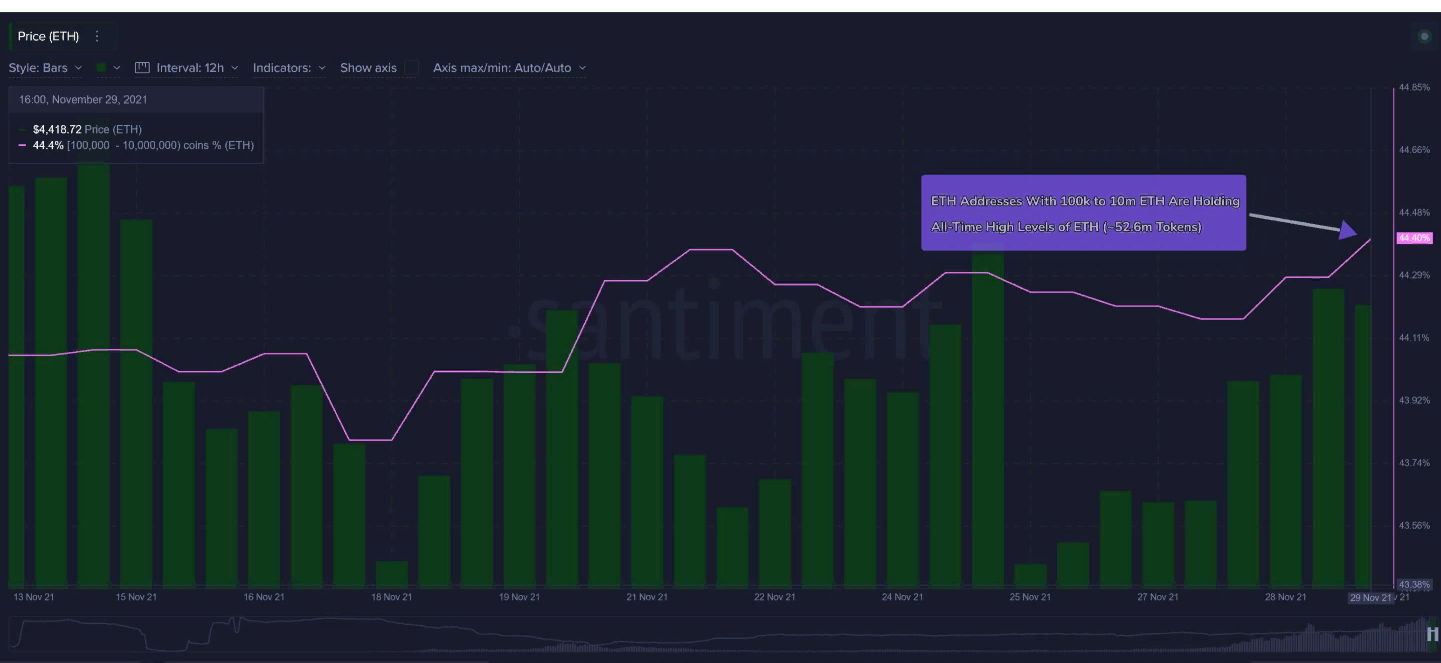This screenshot has width=1441, height=663.
Task: Click the circular indicator icon top right
Action: pyautogui.click(x=1424, y=37)
